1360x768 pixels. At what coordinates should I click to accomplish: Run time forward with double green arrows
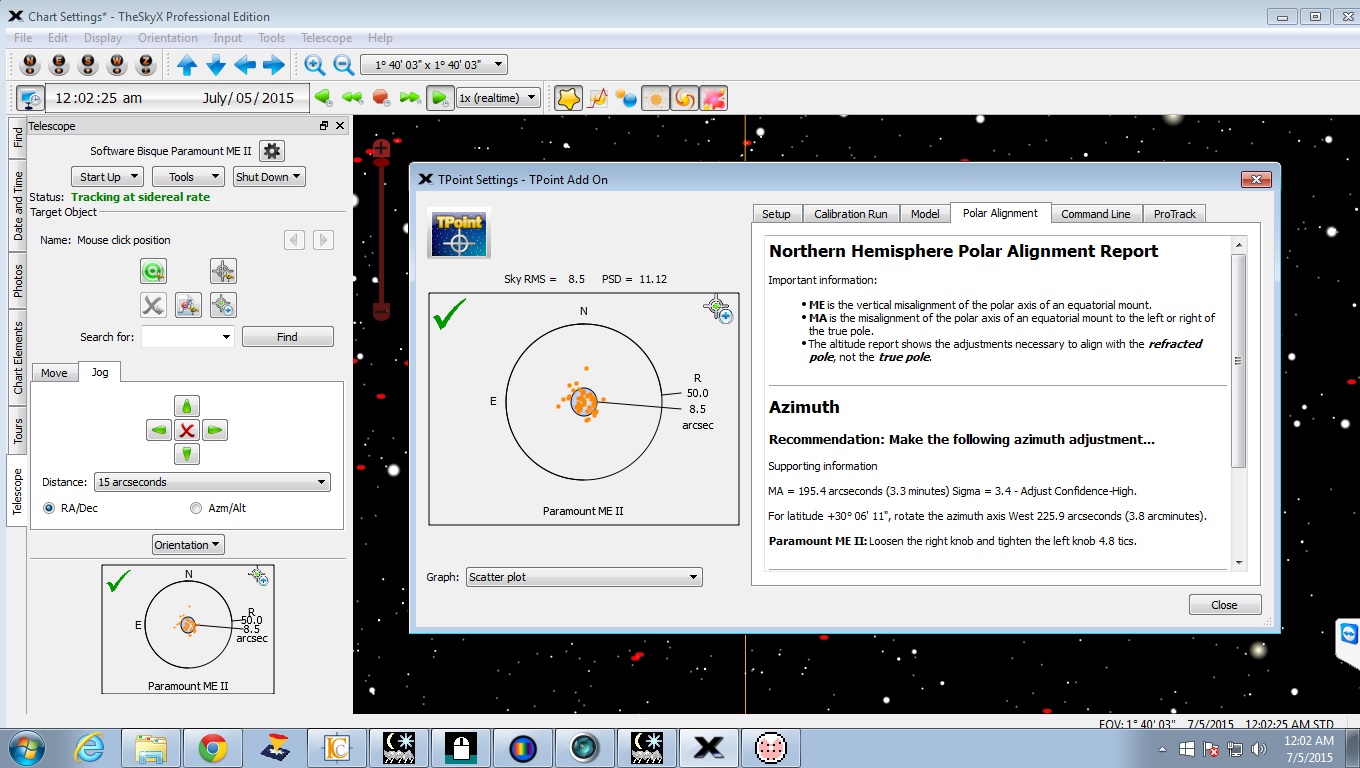[x=410, y=98]
